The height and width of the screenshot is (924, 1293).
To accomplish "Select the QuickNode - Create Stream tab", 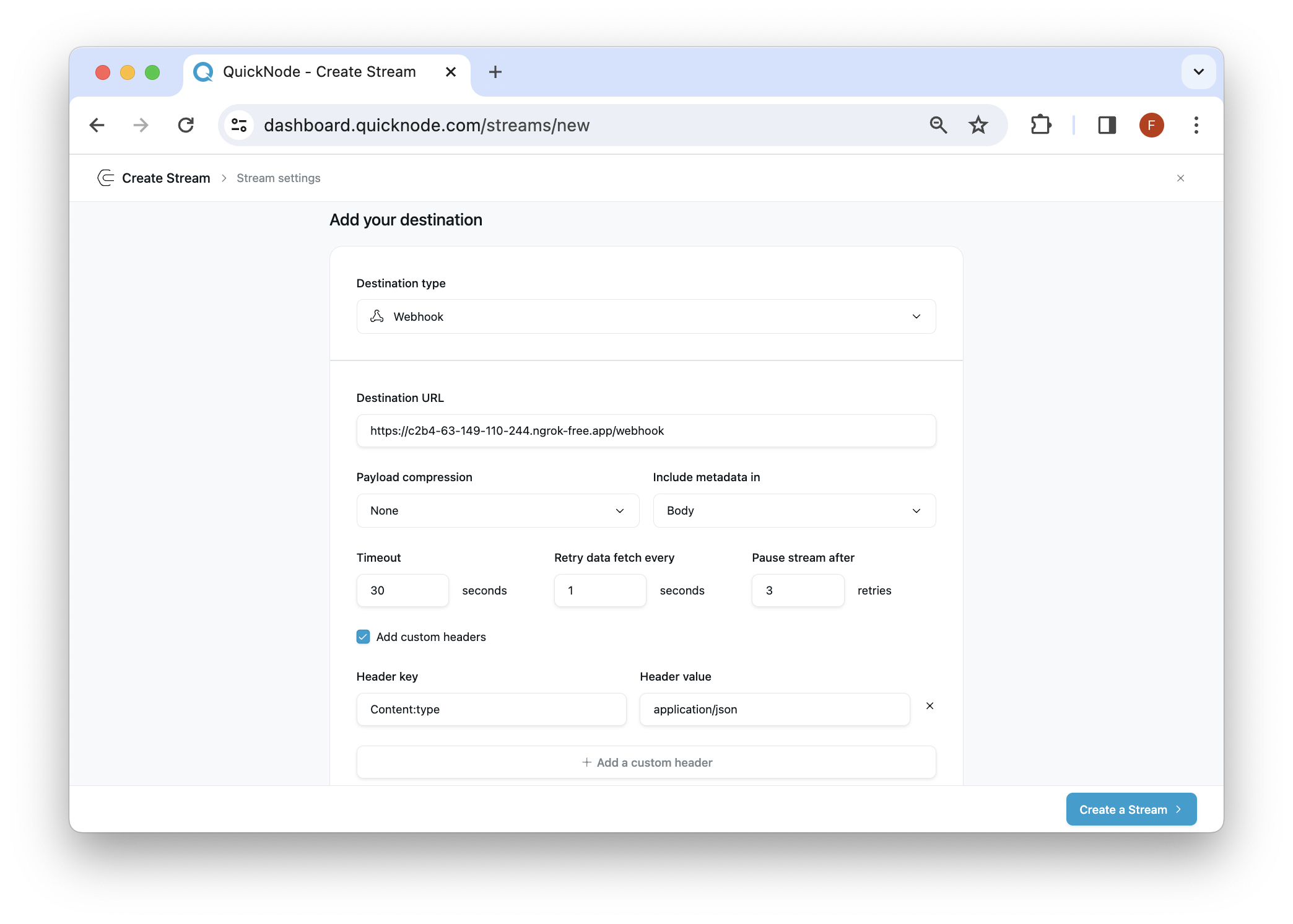I will point(326,72).
